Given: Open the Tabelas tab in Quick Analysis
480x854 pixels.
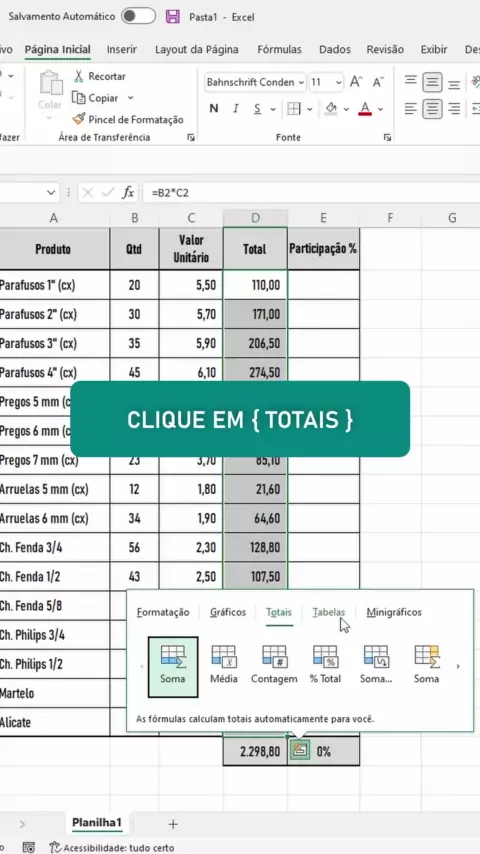Looking at the screenshot, I should (329, 612).
